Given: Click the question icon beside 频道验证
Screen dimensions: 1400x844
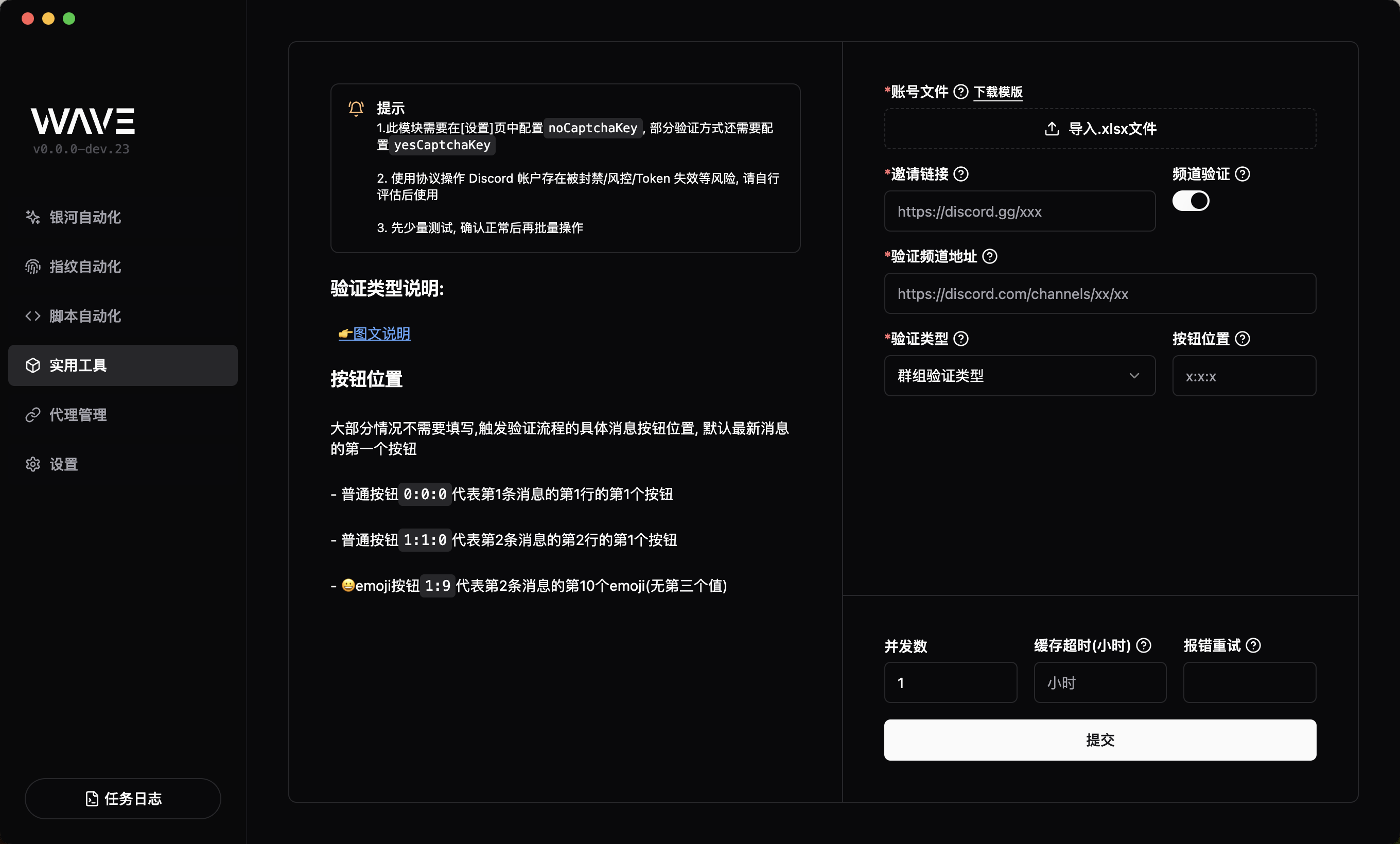Looking at the screenshot, I should pos(1242,174).
